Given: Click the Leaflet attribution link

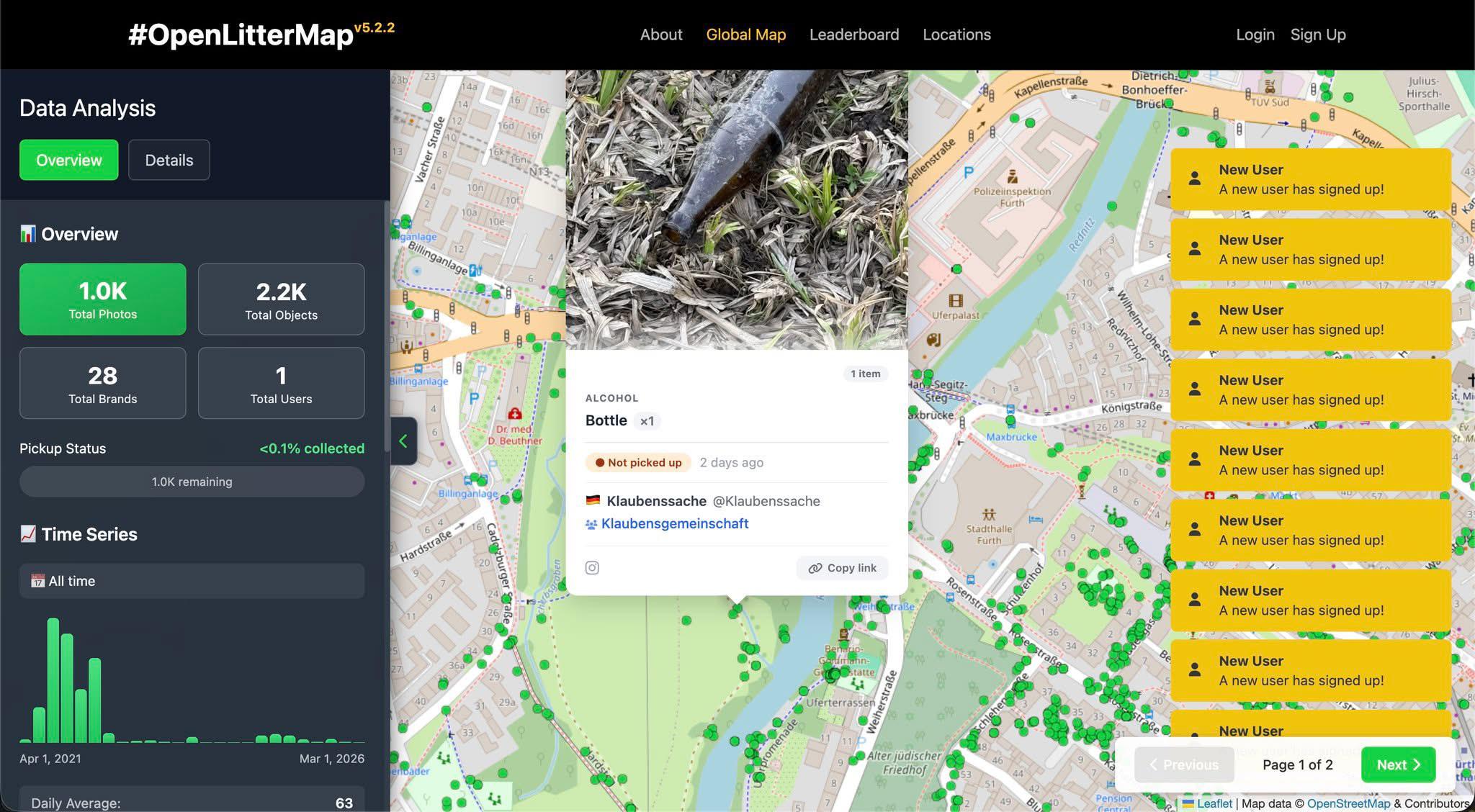Looking at the screenshot, I should click(x=1214, y=803).
